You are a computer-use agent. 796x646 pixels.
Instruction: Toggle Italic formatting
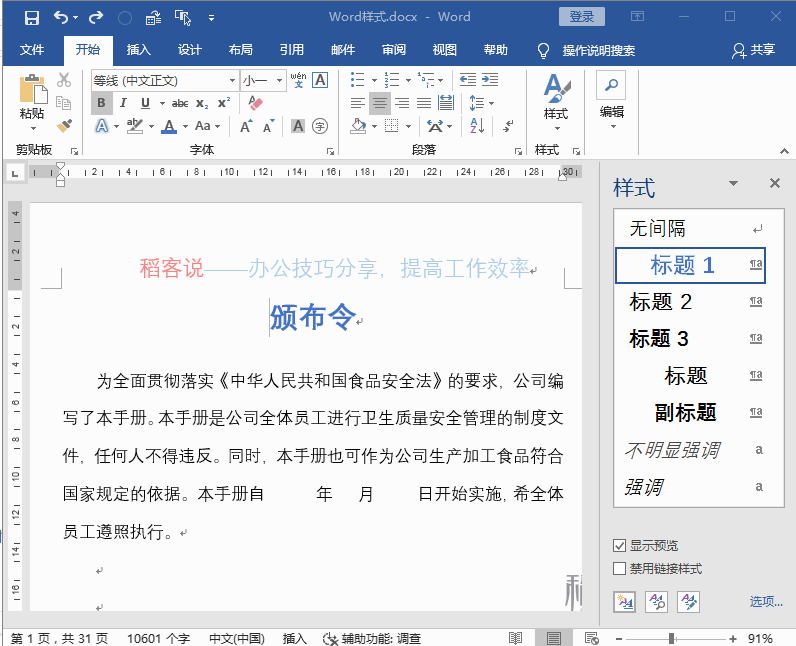coord(123,103)
